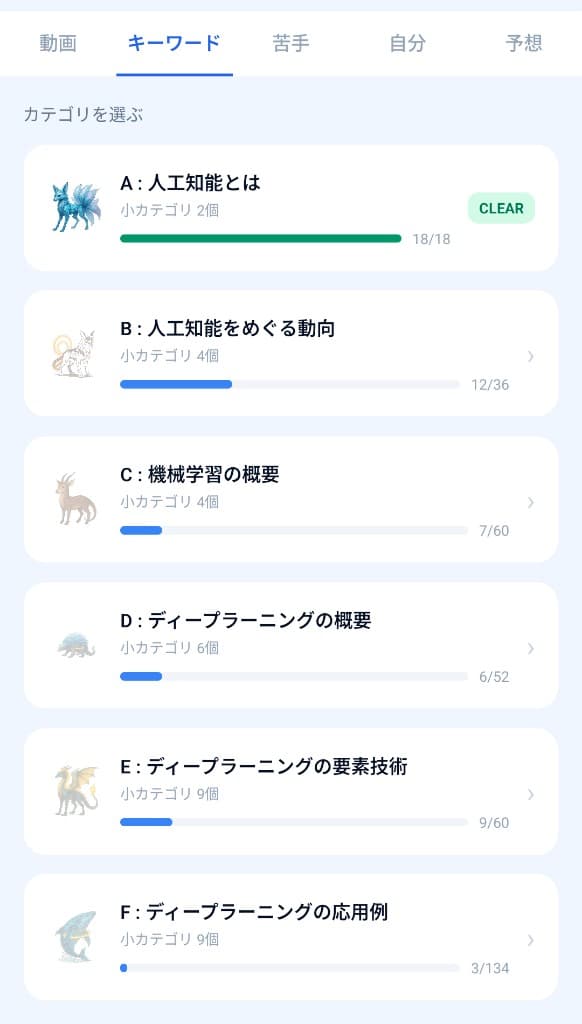Switch to the 動画 tab
The image size is (582, 1024).
coord(57,44)
